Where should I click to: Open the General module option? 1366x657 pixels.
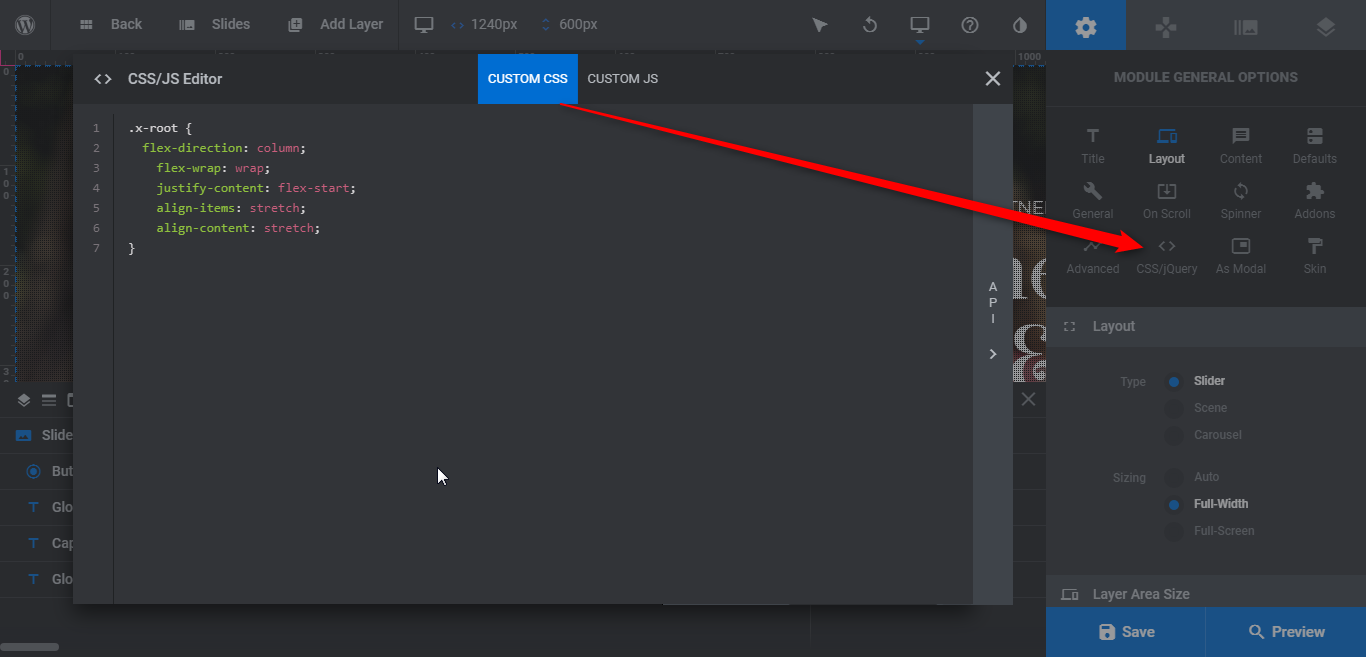click(1093, 201)
